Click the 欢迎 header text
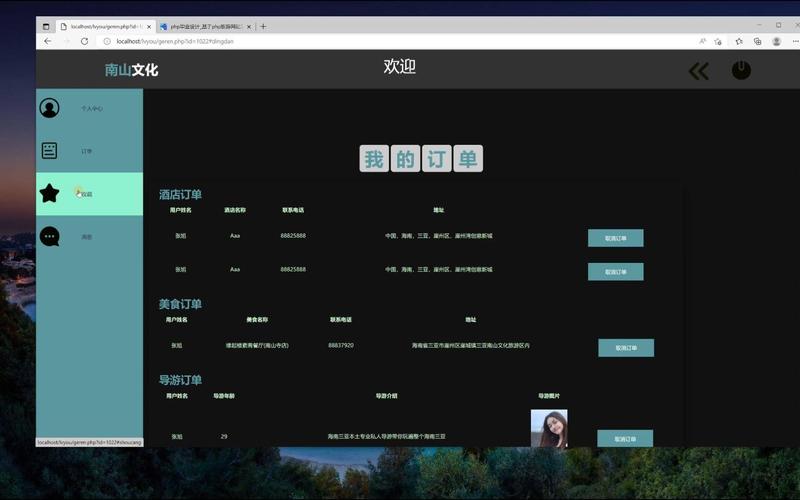Image resolution: width=800 pixels, height=500 pixels. 399,66
